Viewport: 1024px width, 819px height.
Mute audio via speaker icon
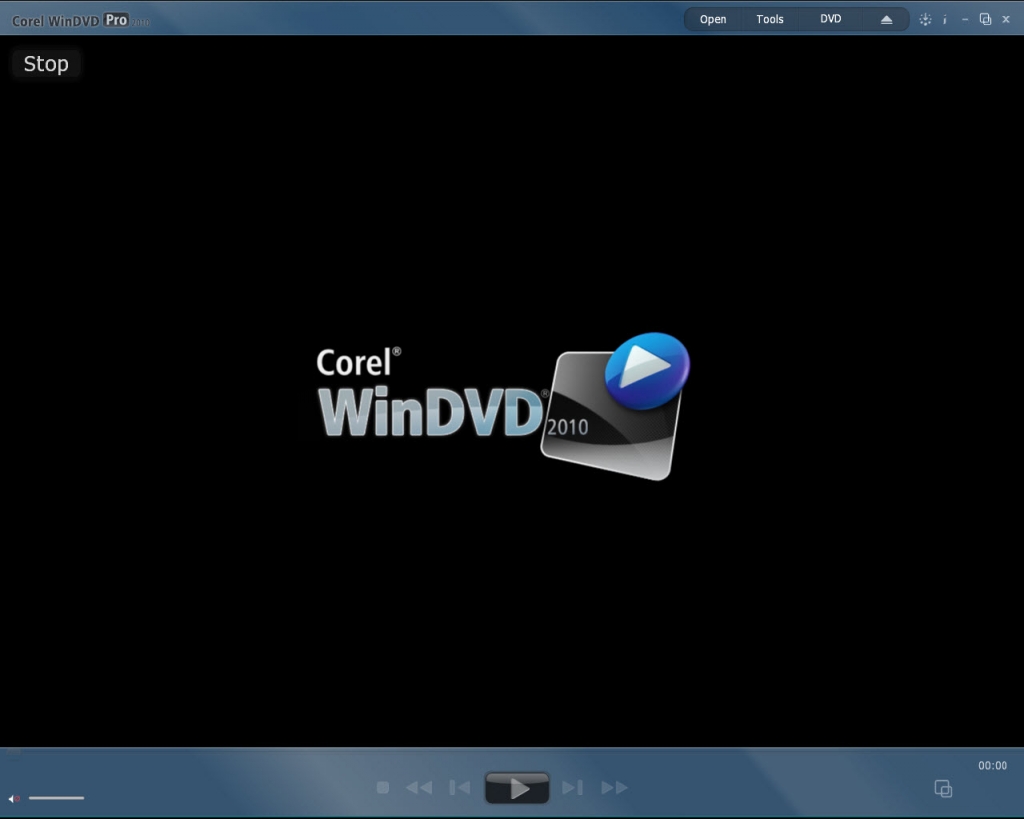tap(15, 798)
